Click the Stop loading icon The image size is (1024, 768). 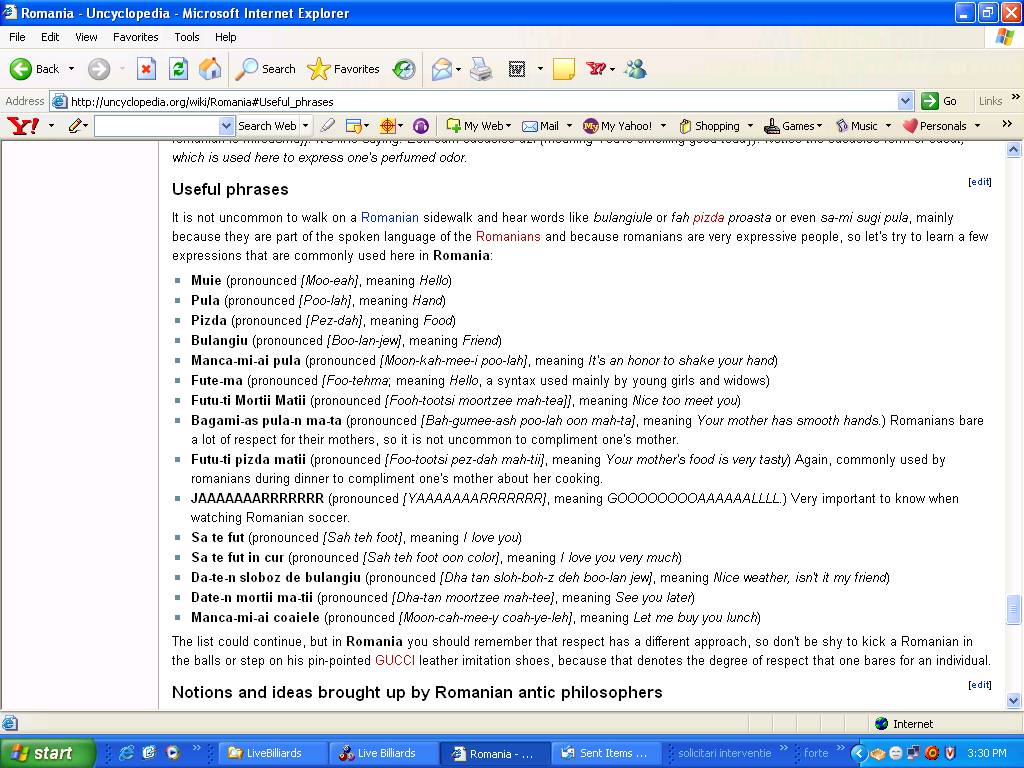(x=146, y=69)
